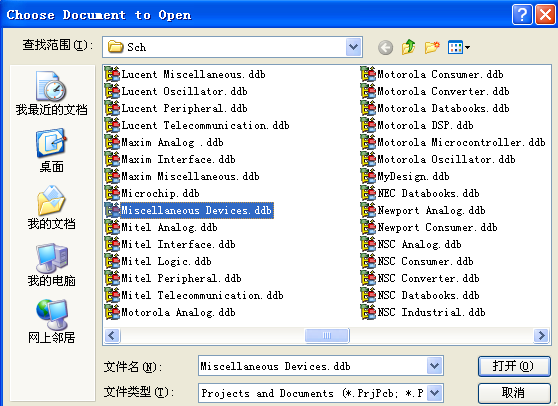Select Microchip.ddb file icon
The width and height of the screenshot is (558, 406).
point(112,193)
